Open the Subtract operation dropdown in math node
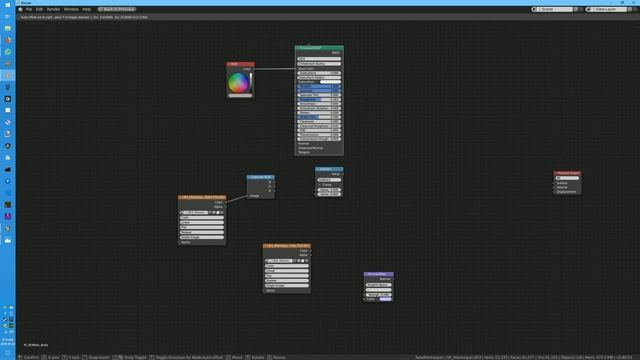The height and width of the screenshot is (360, 640). 329,180
